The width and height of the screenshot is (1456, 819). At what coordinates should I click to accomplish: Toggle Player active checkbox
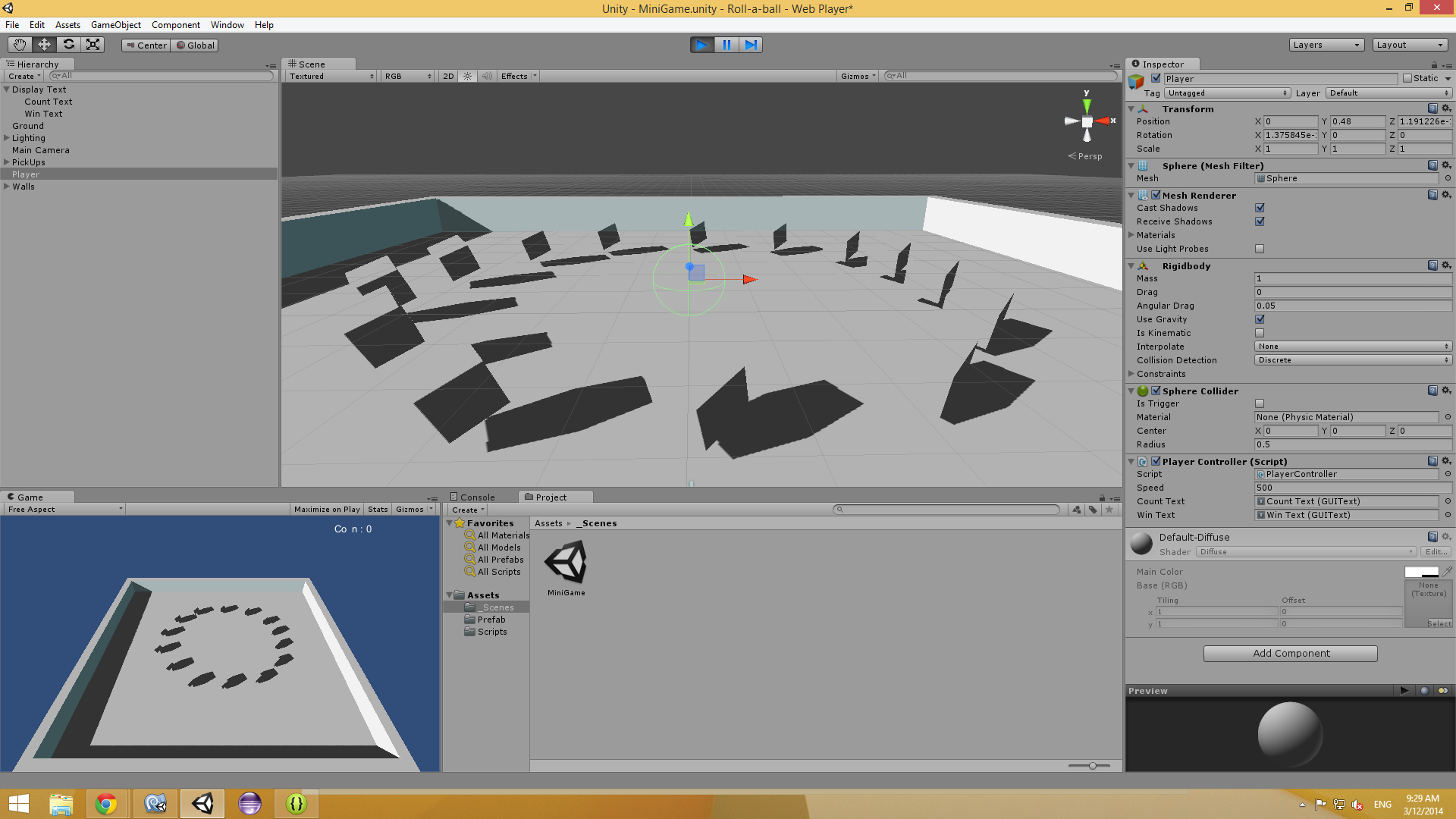pyautogui.click(x=1156, y=78)
